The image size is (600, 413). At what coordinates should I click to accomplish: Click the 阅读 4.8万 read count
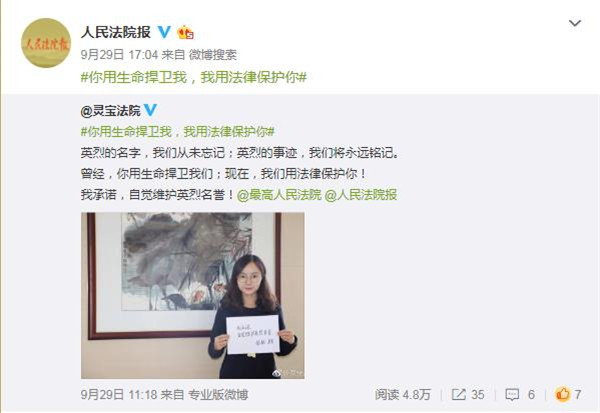[403, 394]
